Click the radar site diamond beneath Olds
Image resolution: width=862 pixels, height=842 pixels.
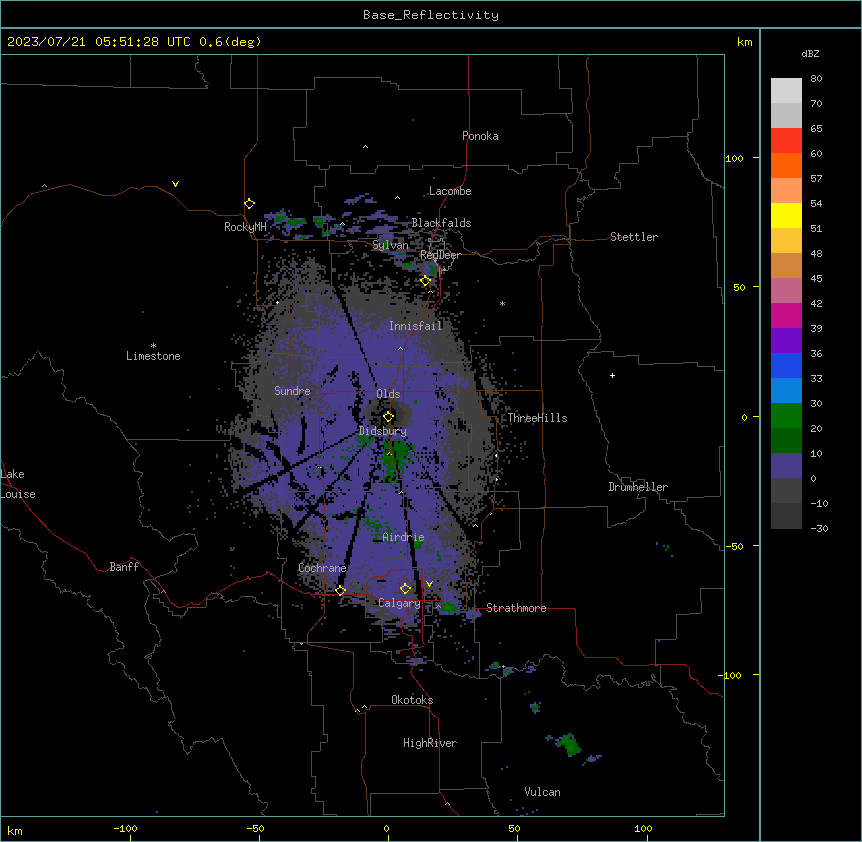point(388,417)
